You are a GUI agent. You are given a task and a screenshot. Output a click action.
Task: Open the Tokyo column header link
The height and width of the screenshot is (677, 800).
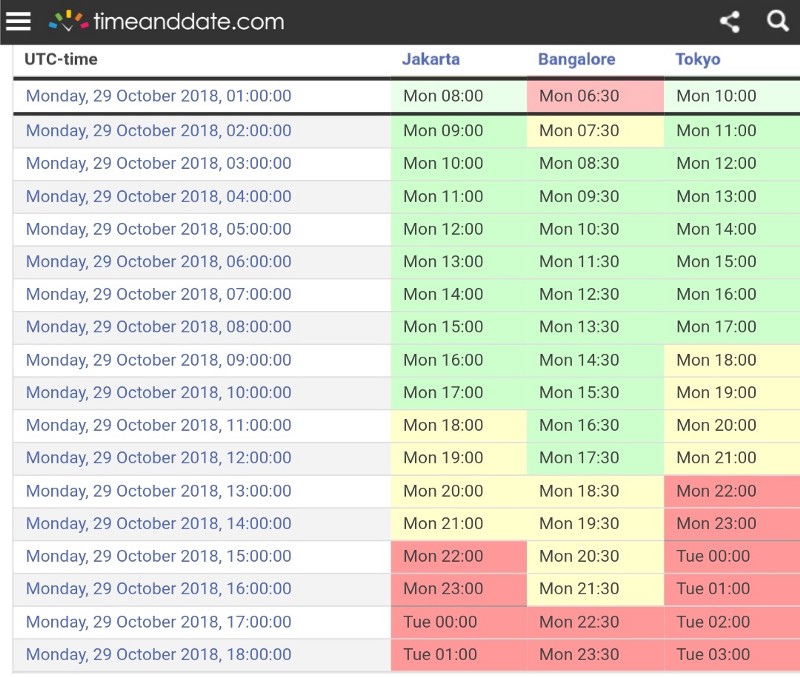coord(698,59)
